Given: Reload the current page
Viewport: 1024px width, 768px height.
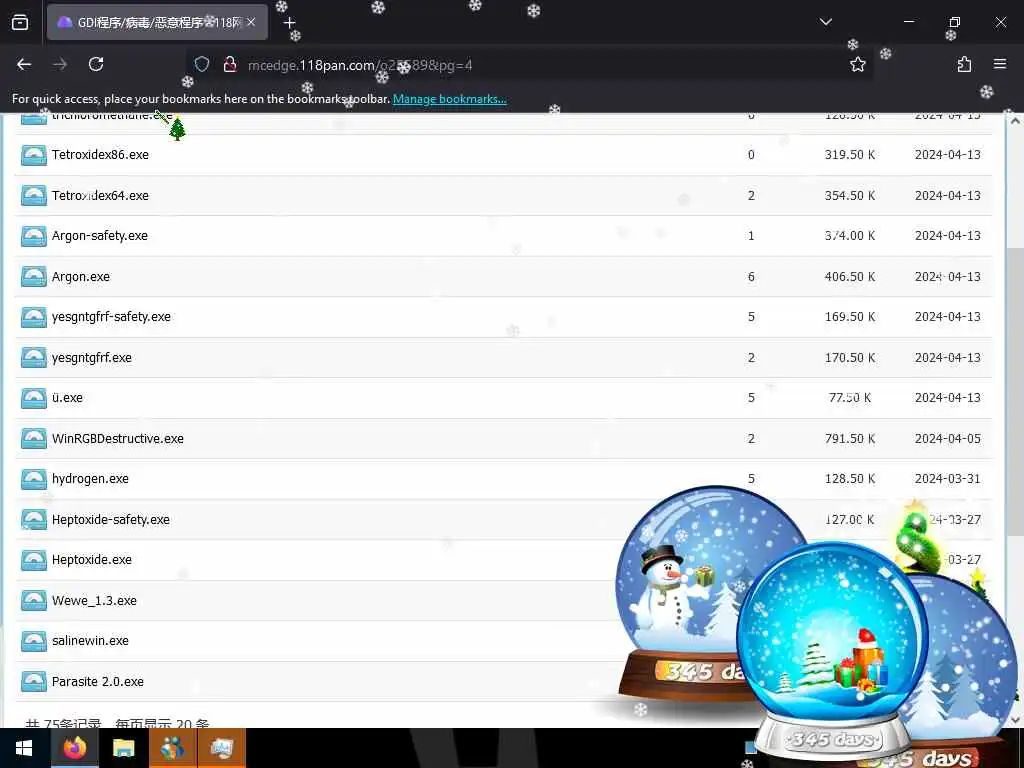Looking at the screenshot, I should [x=96, y=64].
